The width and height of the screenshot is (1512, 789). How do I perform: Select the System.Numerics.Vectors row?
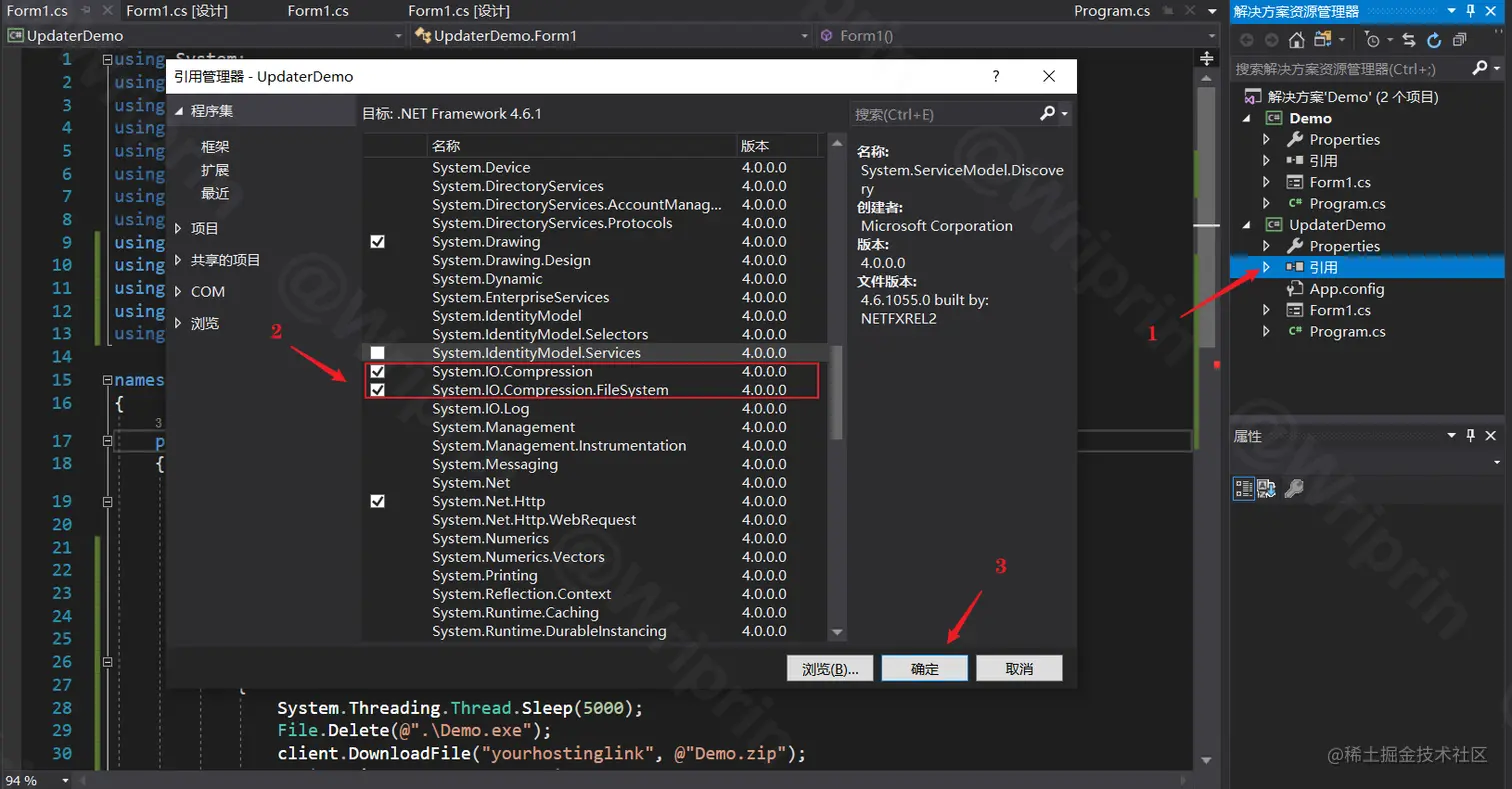(x=595, y=557)
